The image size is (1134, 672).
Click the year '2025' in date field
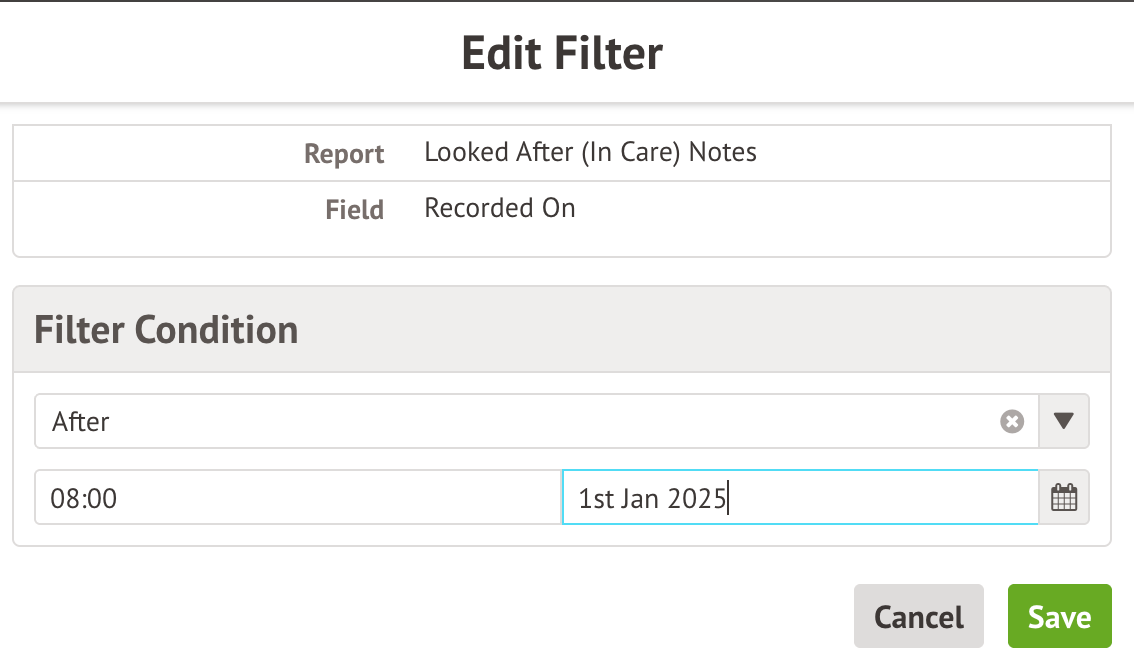(x=696, y=498)
